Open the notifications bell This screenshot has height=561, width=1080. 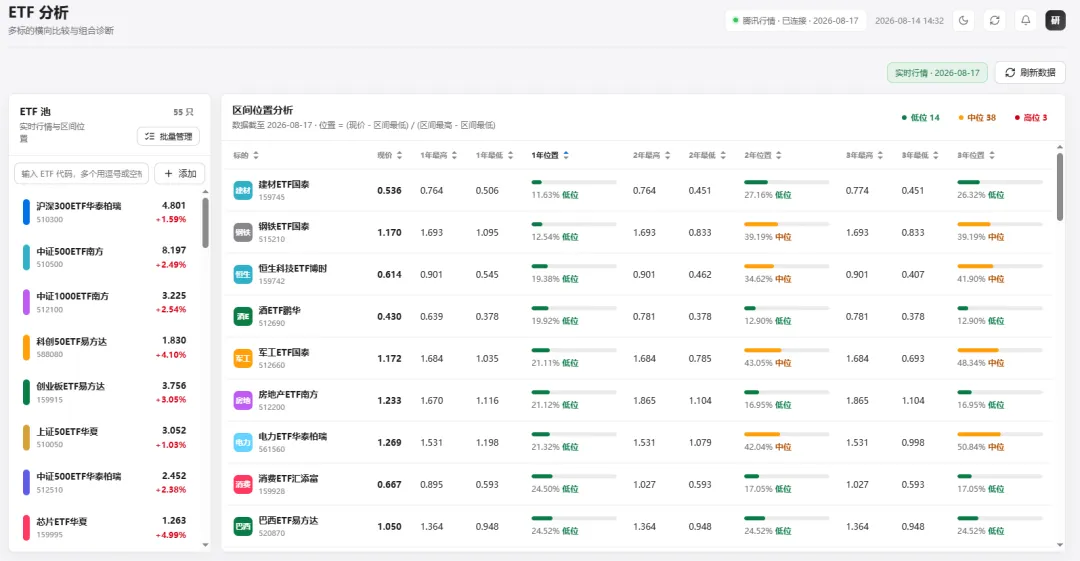1025,21
